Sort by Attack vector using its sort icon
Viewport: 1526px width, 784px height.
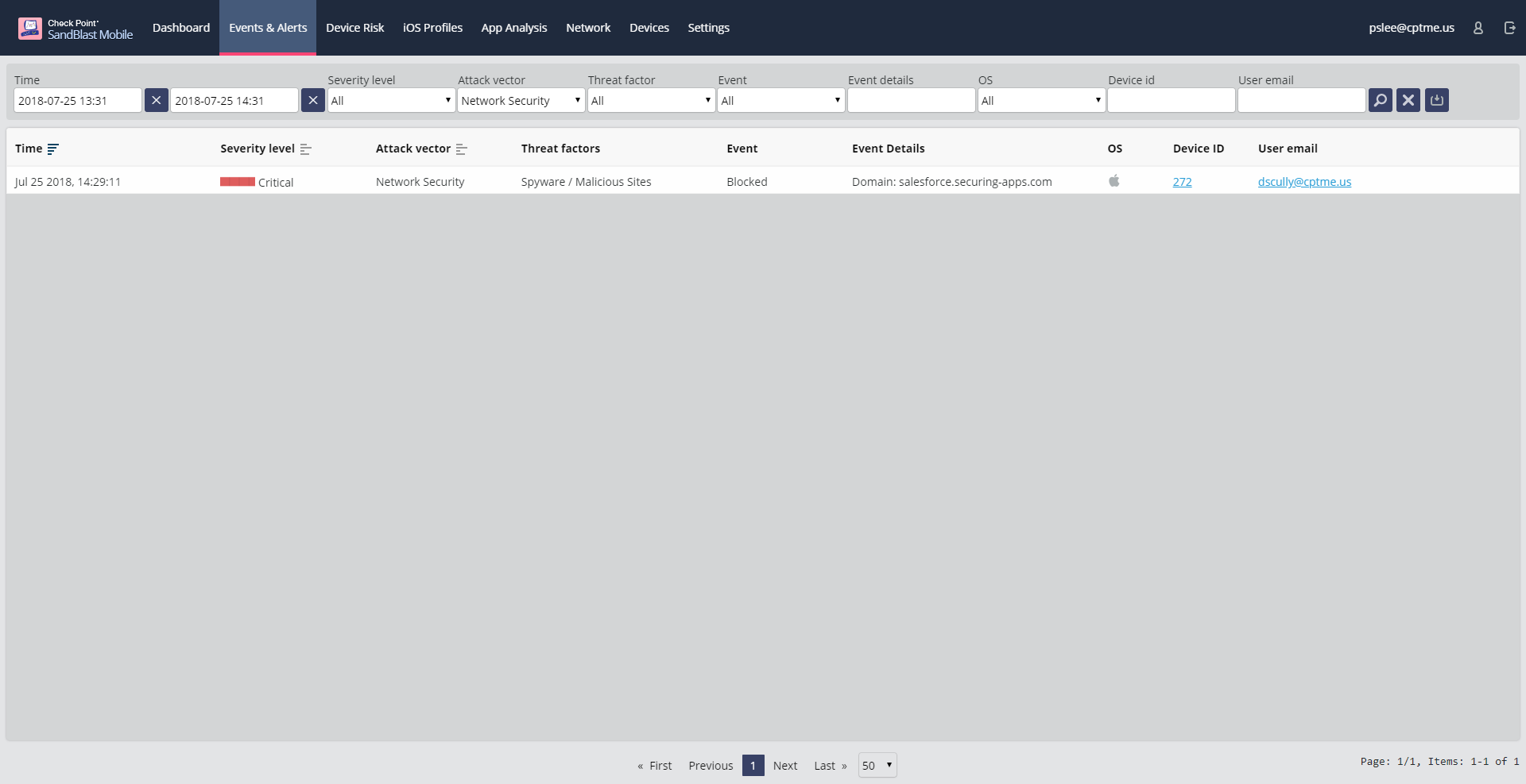tap(462, 149)
